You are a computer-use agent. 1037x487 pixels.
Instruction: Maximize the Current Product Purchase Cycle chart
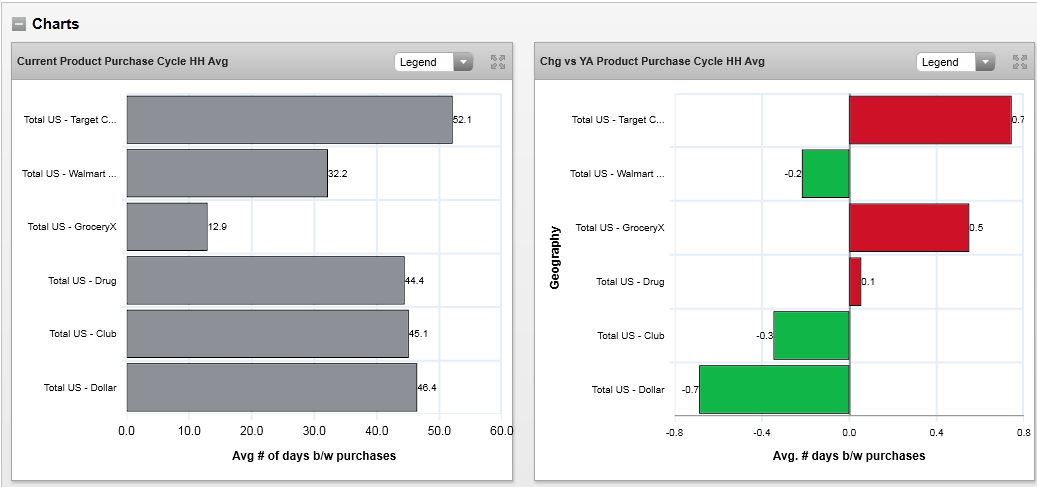point(497,62)
